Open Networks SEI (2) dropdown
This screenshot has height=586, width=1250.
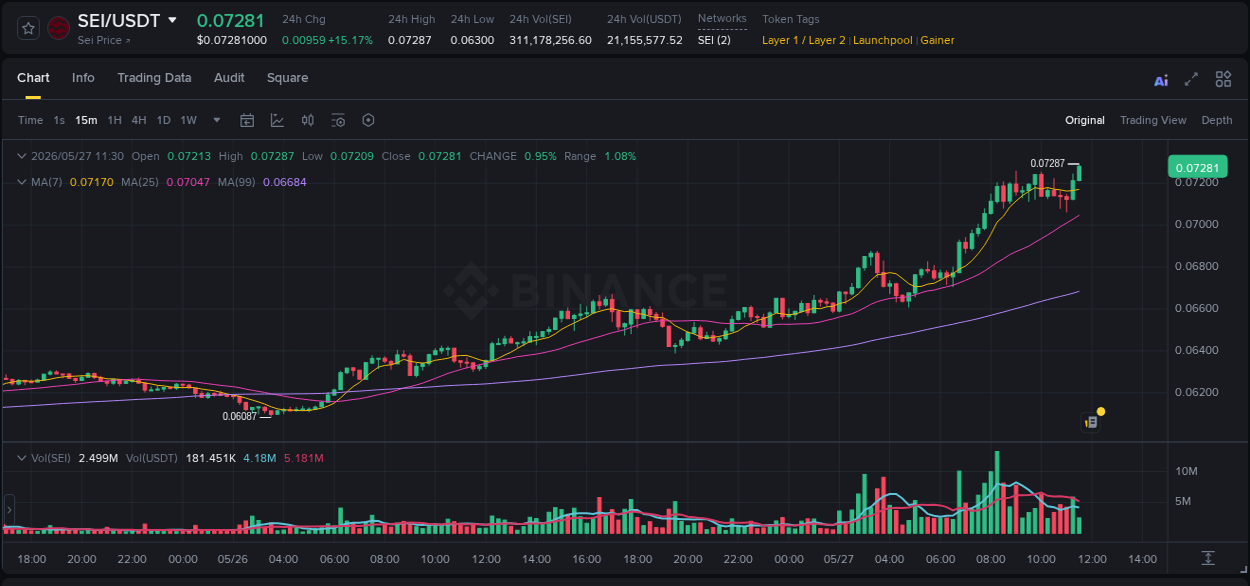pos(714,40)
